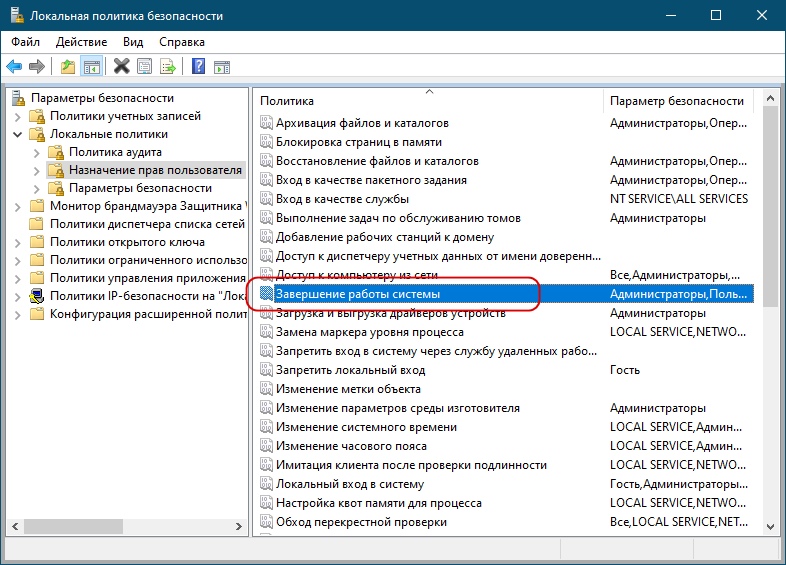
Task: Toggle the Show/Hide console tree icon
Action: point(92,66)
